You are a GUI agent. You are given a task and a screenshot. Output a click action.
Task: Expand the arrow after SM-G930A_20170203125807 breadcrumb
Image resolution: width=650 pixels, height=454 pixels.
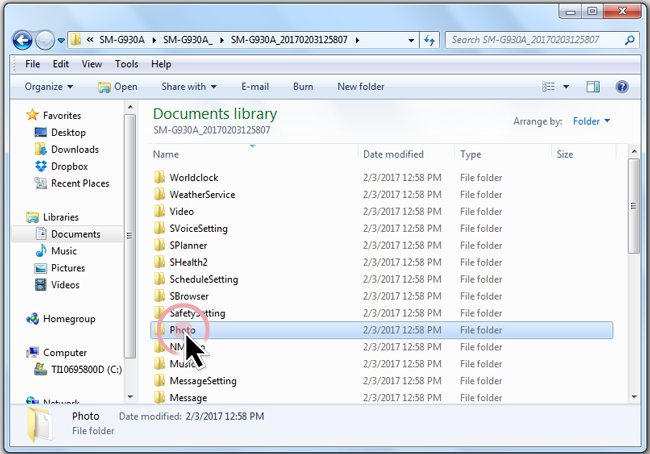[x=357, y=40]
